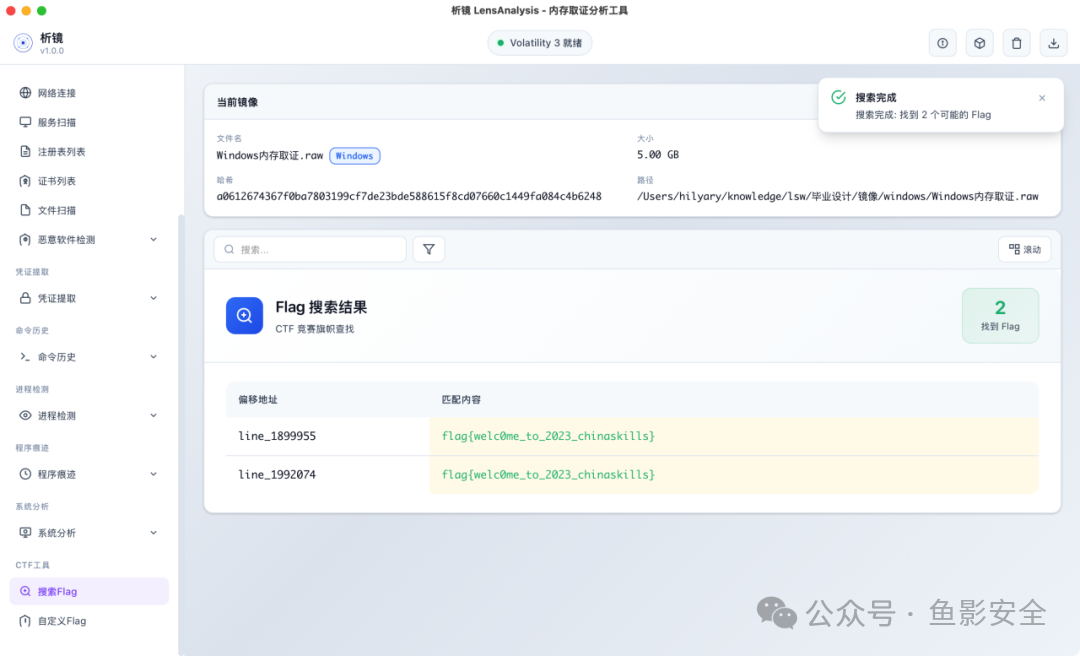The width and height of the screenshot is (1080, 656).
Task: Click the 程序痕迹 clock icon
Action: pyautogui.click(x=25, y=474)
